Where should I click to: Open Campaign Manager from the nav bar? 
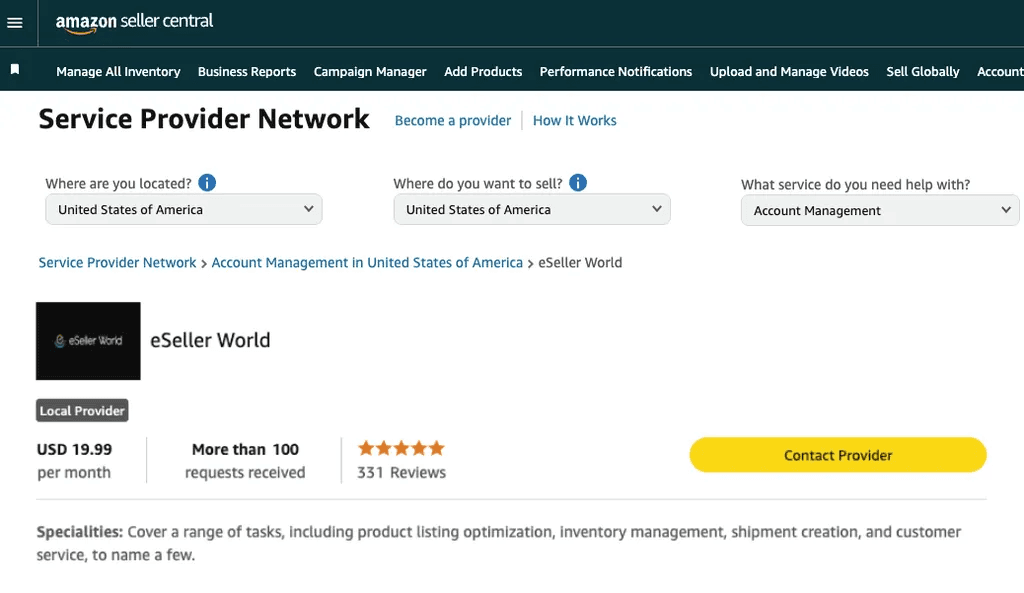pyautogui.click(x=370, y=72)
